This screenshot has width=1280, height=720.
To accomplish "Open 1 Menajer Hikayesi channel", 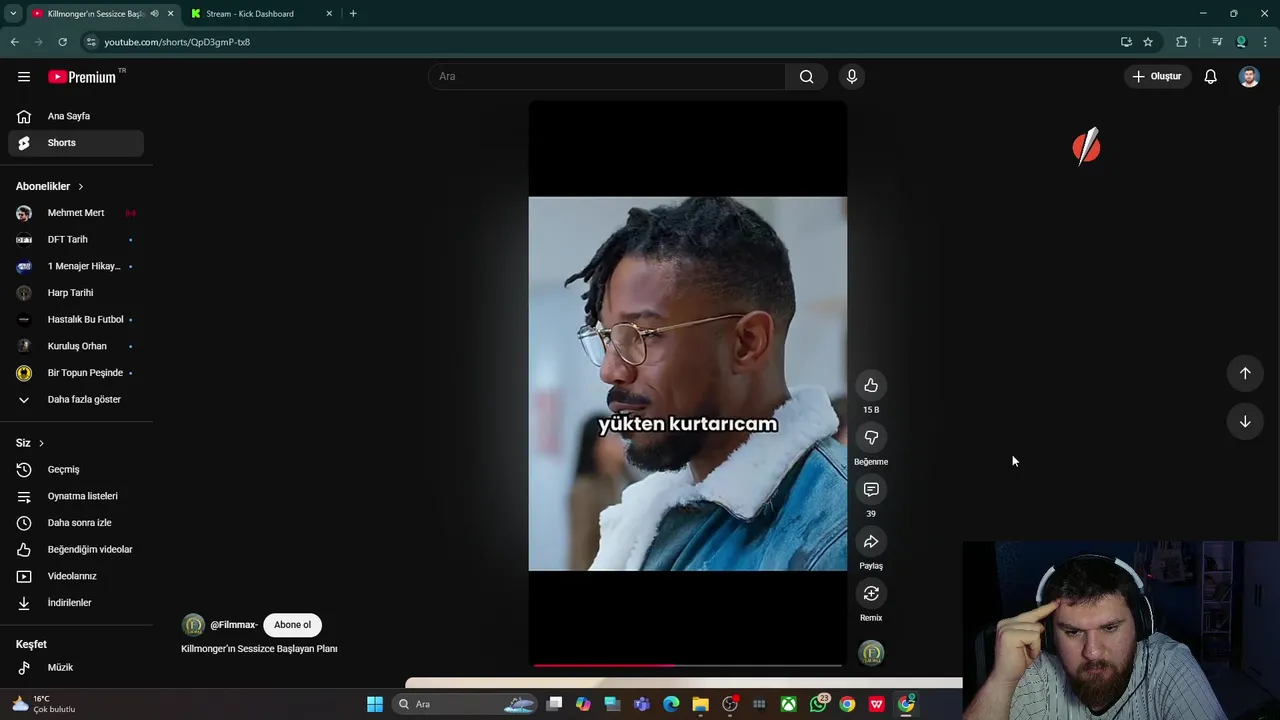I will 76,266.
